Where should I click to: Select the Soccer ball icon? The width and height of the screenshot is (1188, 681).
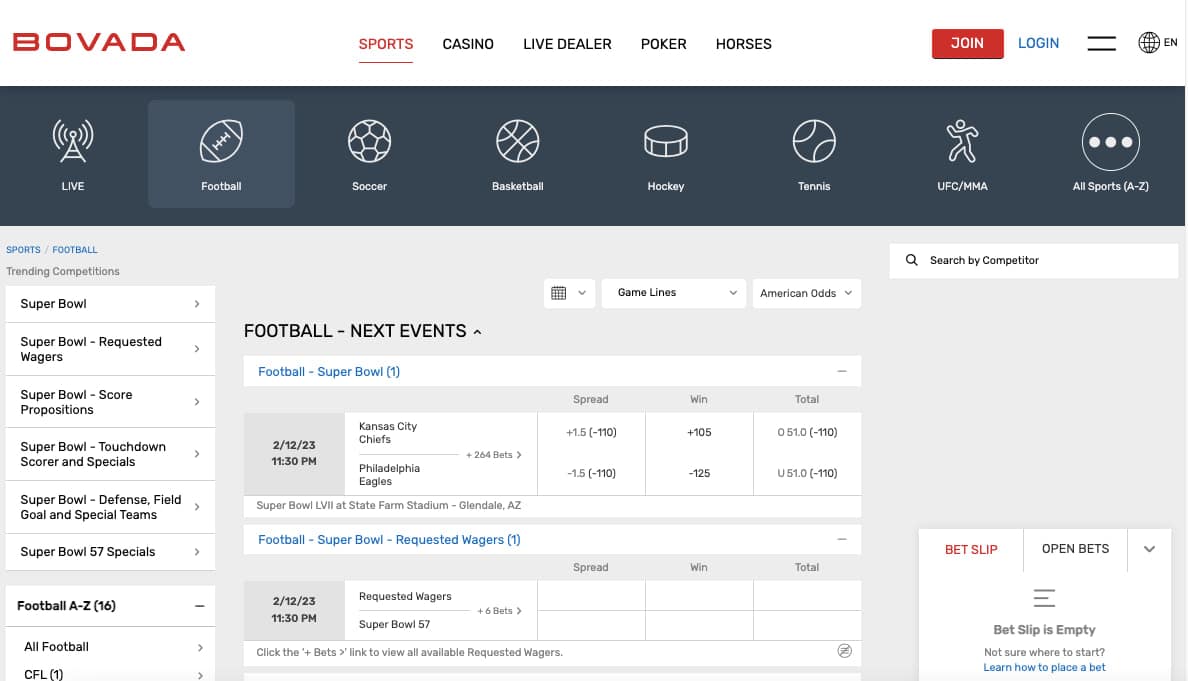pos(370,141)
